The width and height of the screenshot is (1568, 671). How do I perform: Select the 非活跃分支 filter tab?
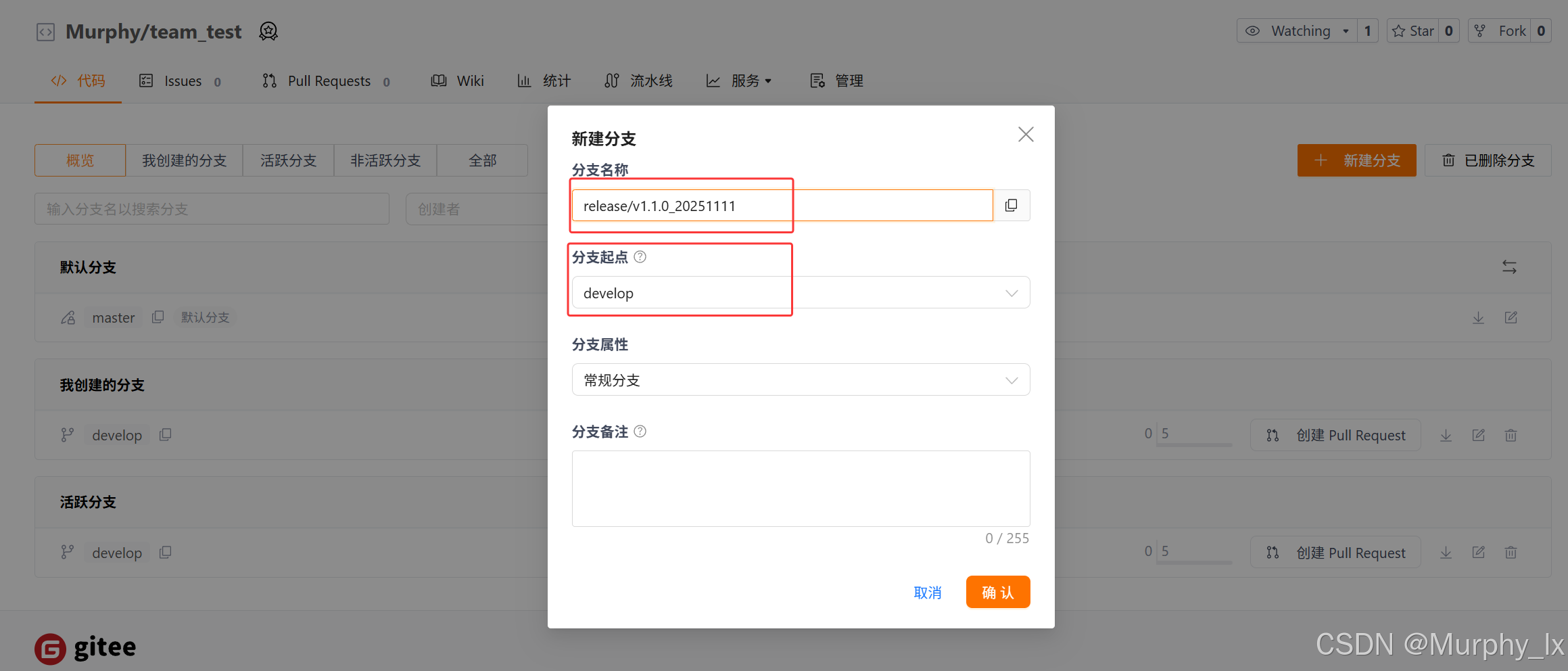coord(385,160)
